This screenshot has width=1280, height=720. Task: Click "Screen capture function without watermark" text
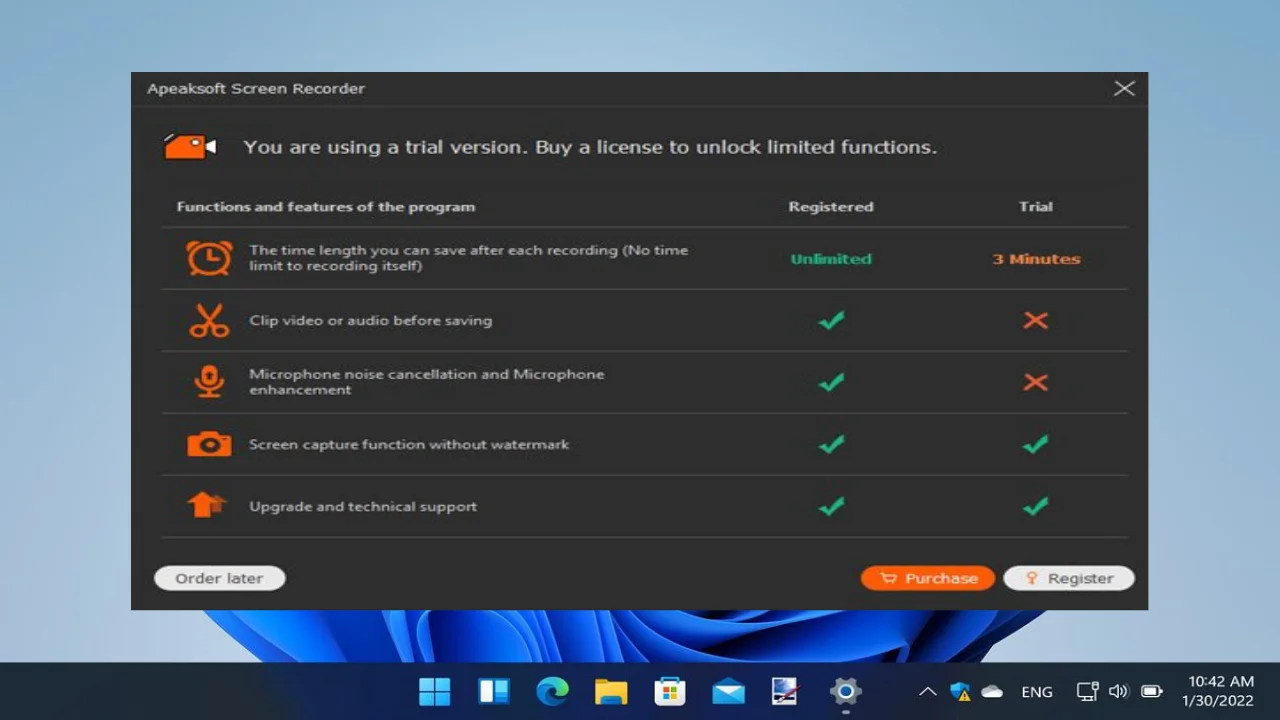click(409, 444)
